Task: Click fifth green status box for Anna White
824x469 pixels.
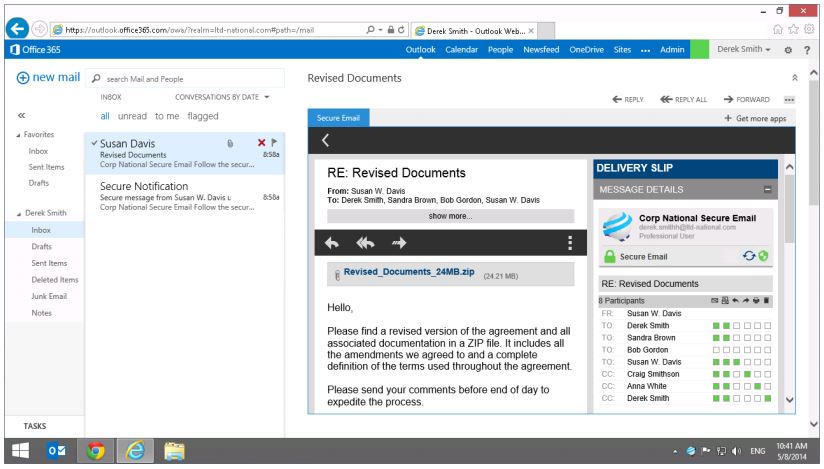Action: tap(757, 386)
